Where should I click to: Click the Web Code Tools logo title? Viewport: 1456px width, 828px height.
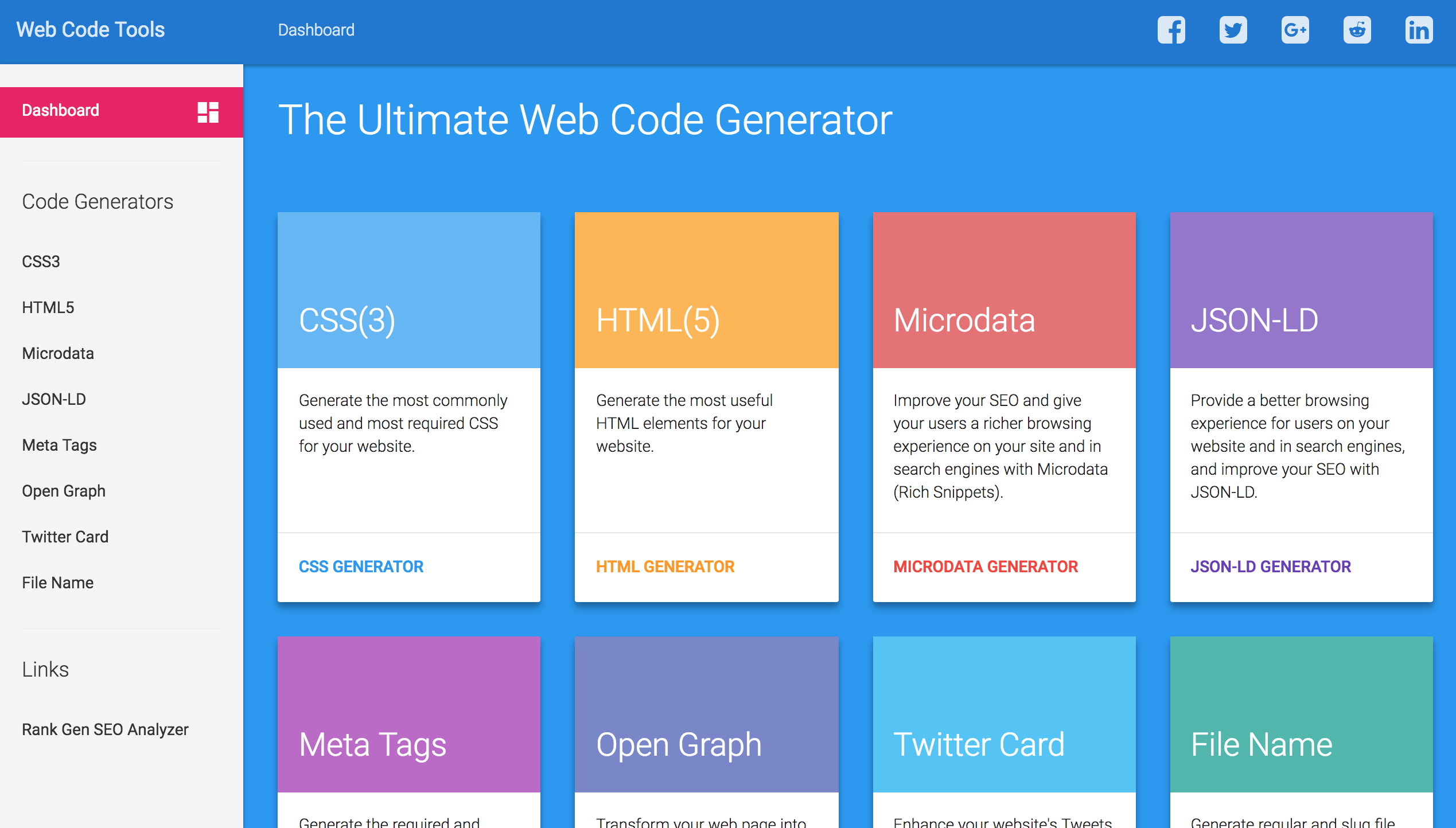click(91, 30)
